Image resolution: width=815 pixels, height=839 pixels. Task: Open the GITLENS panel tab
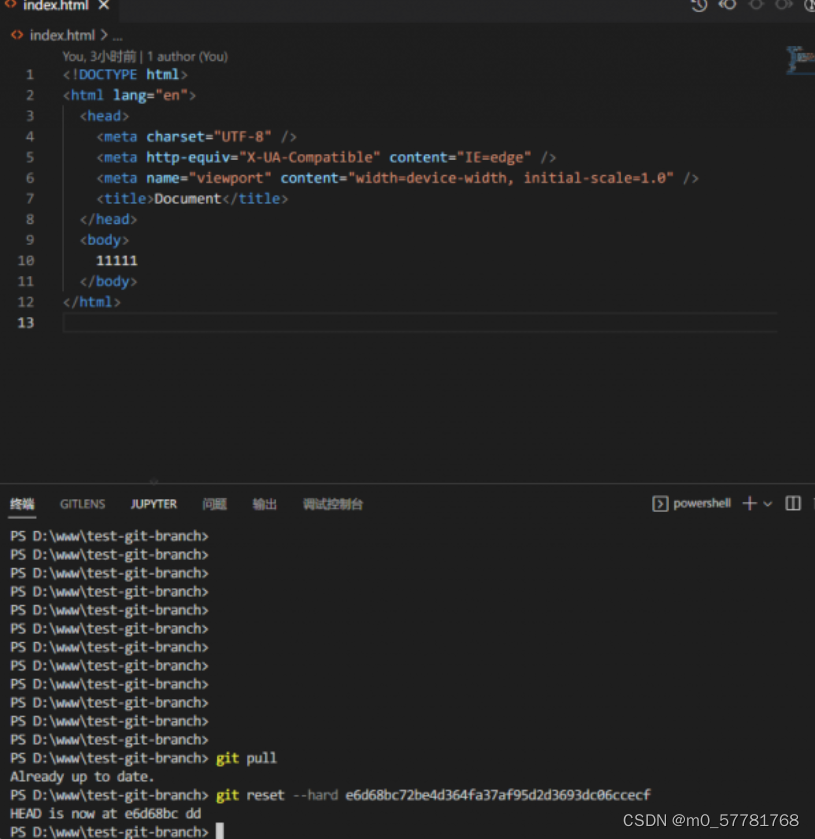point(82,503)
